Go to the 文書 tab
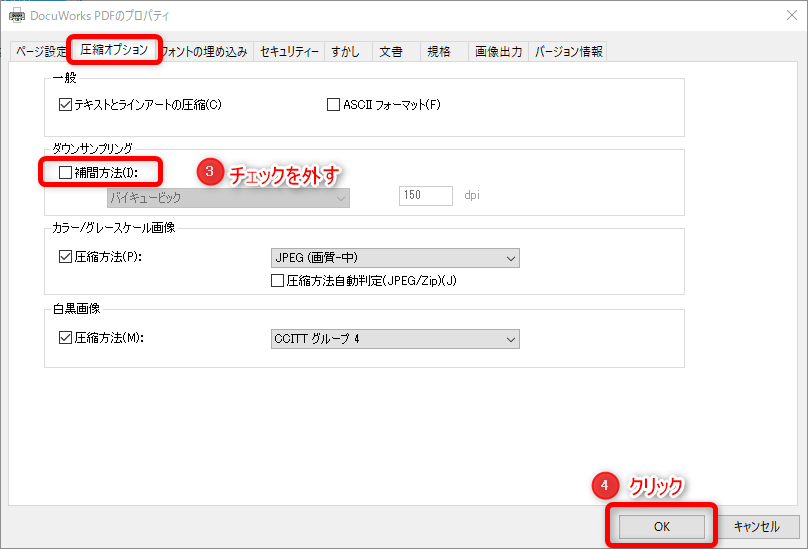808x549 pixels. (x=391, y=51)
